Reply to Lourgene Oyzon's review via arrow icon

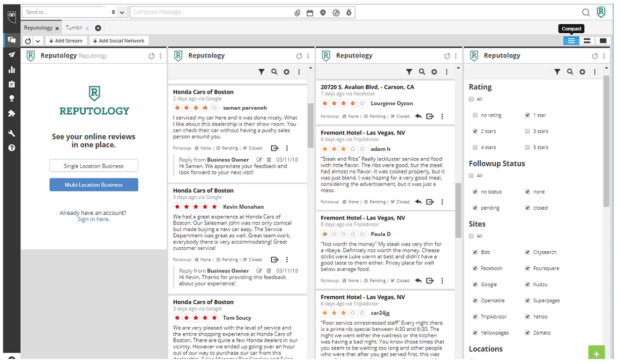[x=418, y=116]
